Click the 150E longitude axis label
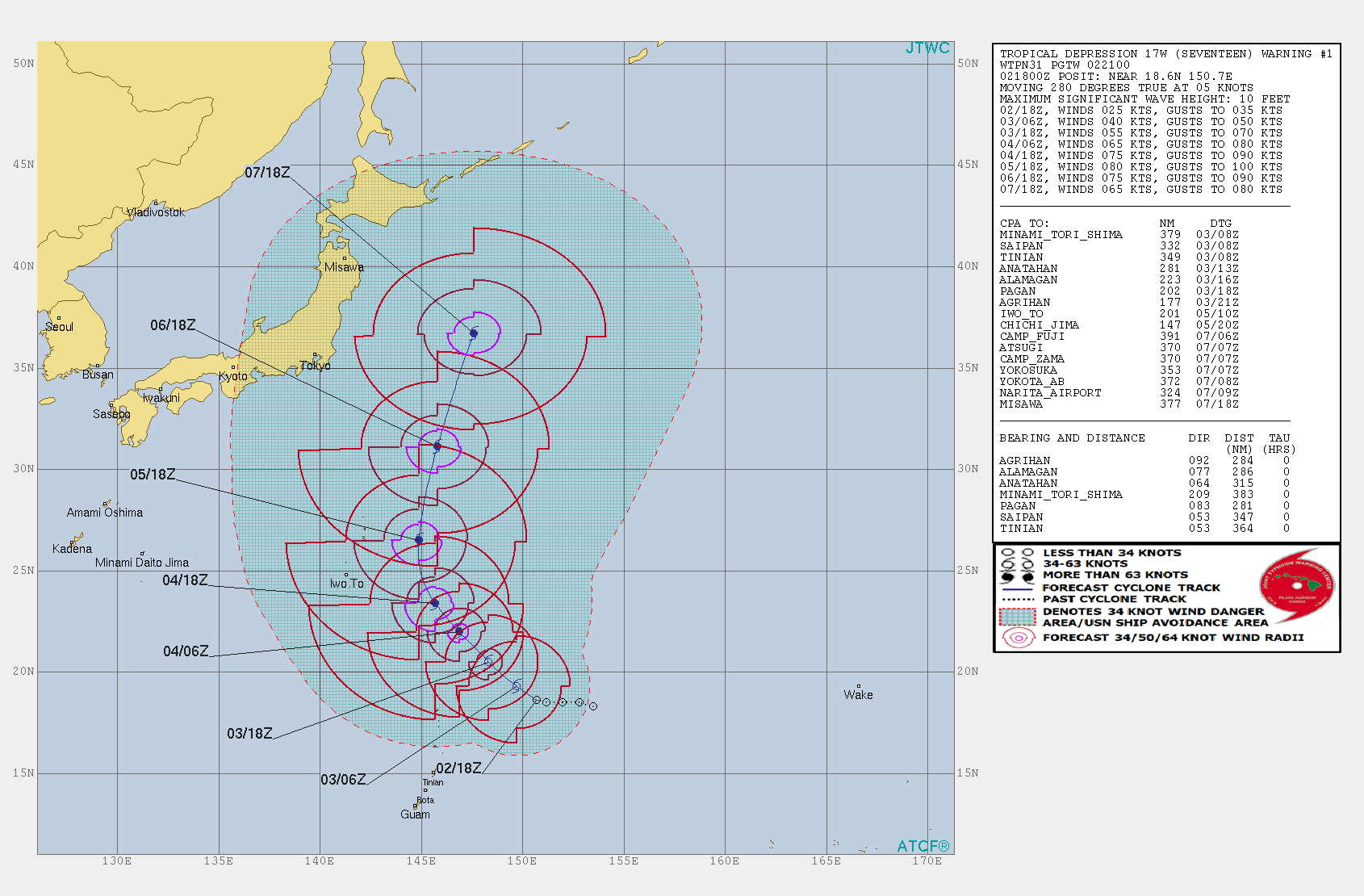This screenshot has width=1364, height=896. 522,861
